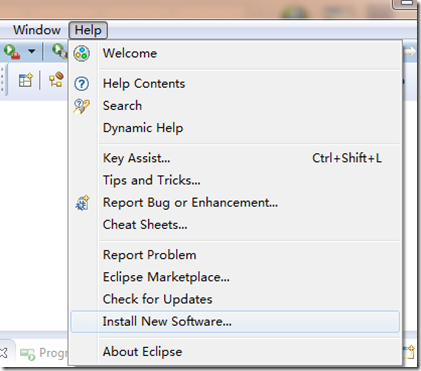
Task: Click the Help Contents question-mark icon
Action: pyautogui.click(x=82, y=84)
